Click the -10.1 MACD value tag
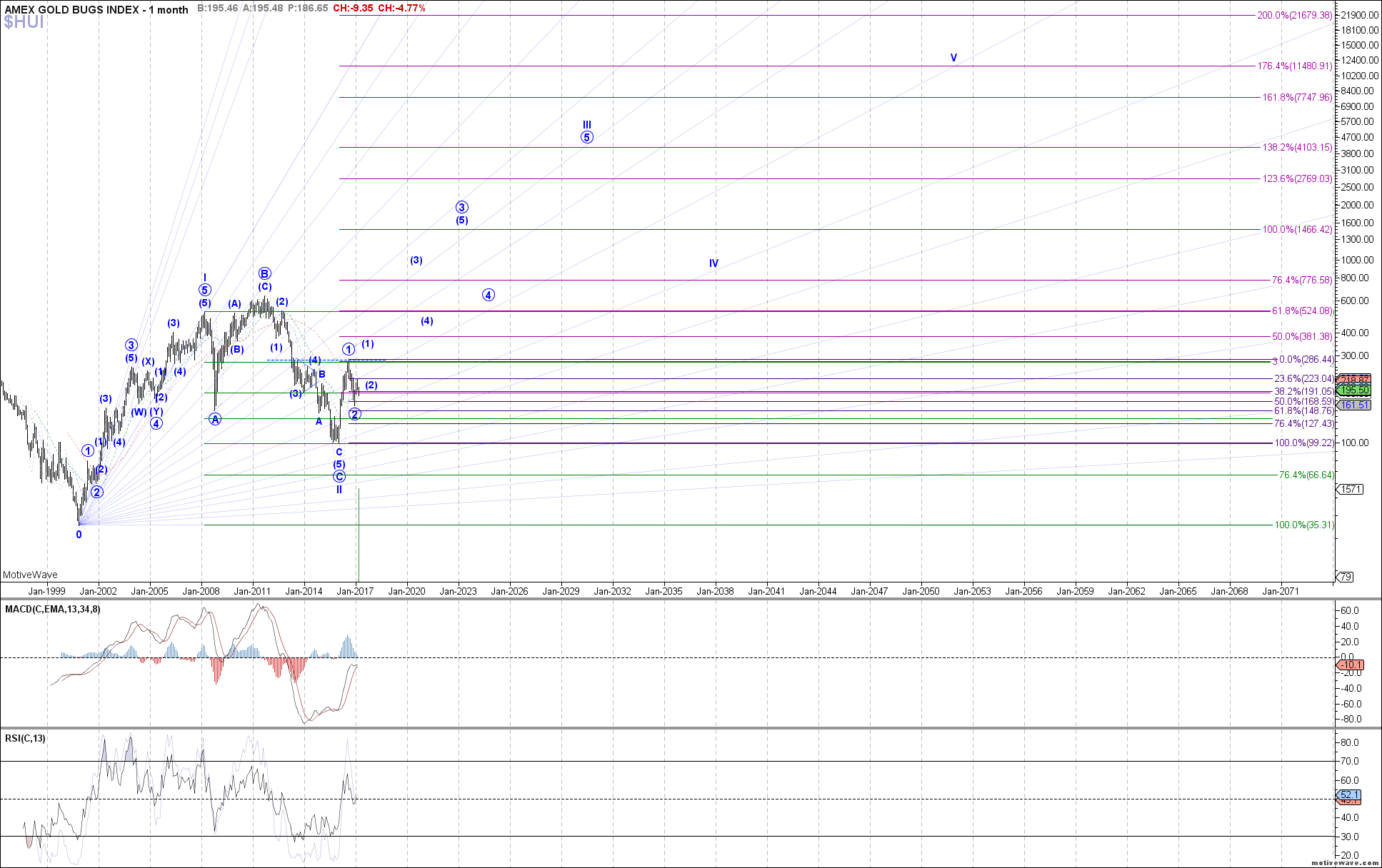This screenshot has height=868, width=1382. (x=1350, y=665)
